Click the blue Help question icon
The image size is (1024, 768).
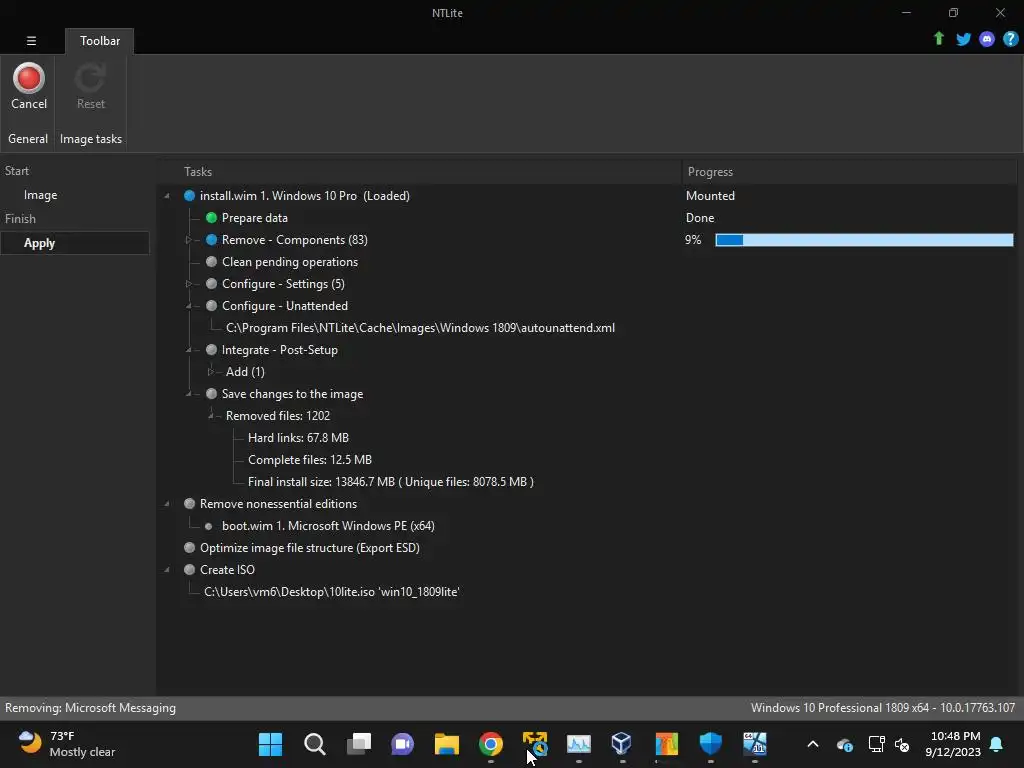click(1010, 39)
